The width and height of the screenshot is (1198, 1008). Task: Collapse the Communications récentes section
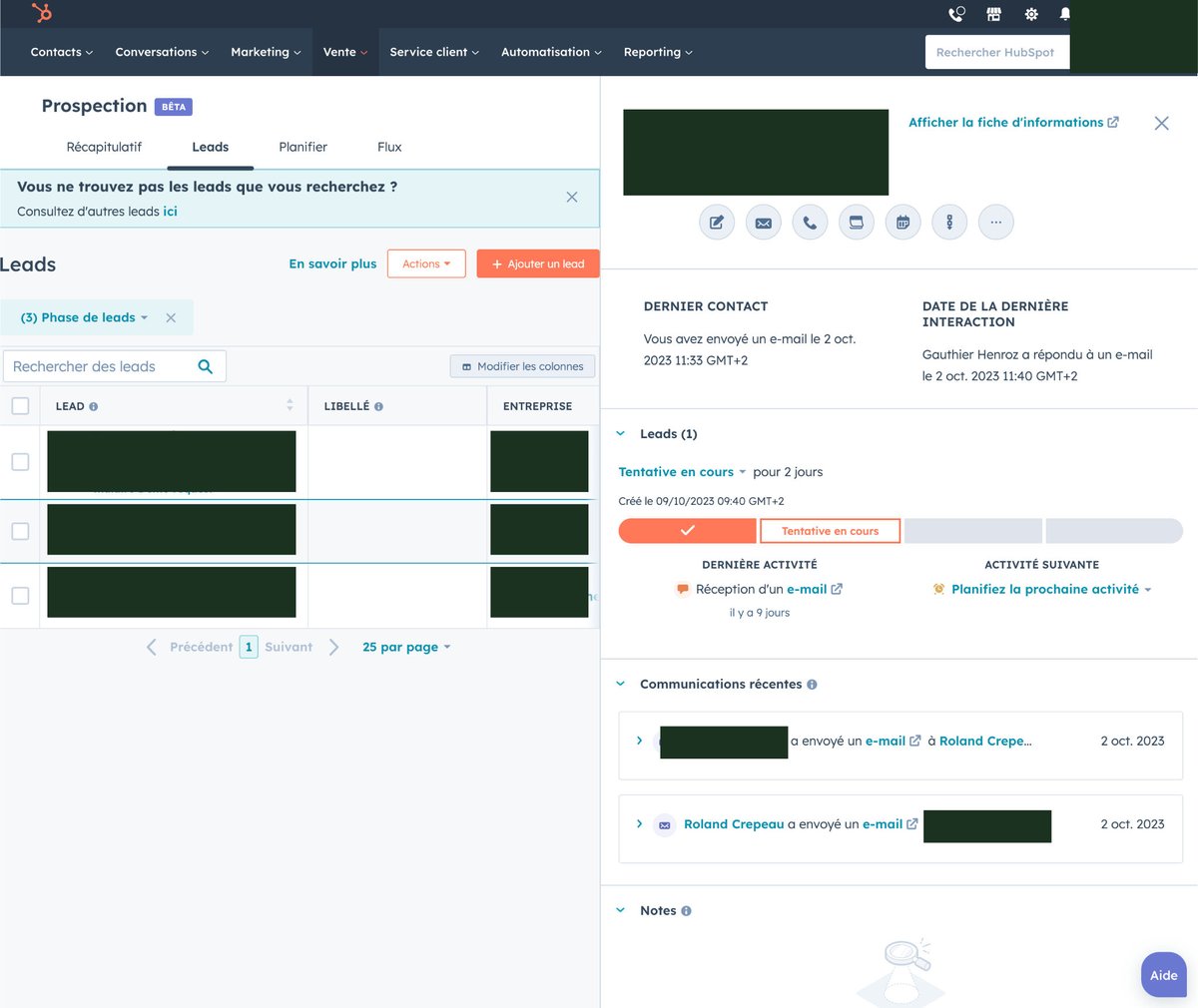click(620, 685)
